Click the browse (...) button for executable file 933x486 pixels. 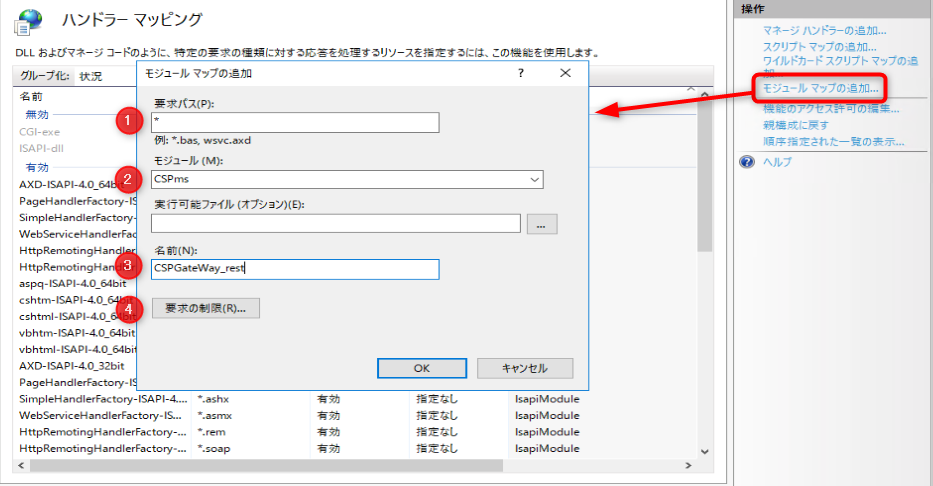[x=541, y=224]
